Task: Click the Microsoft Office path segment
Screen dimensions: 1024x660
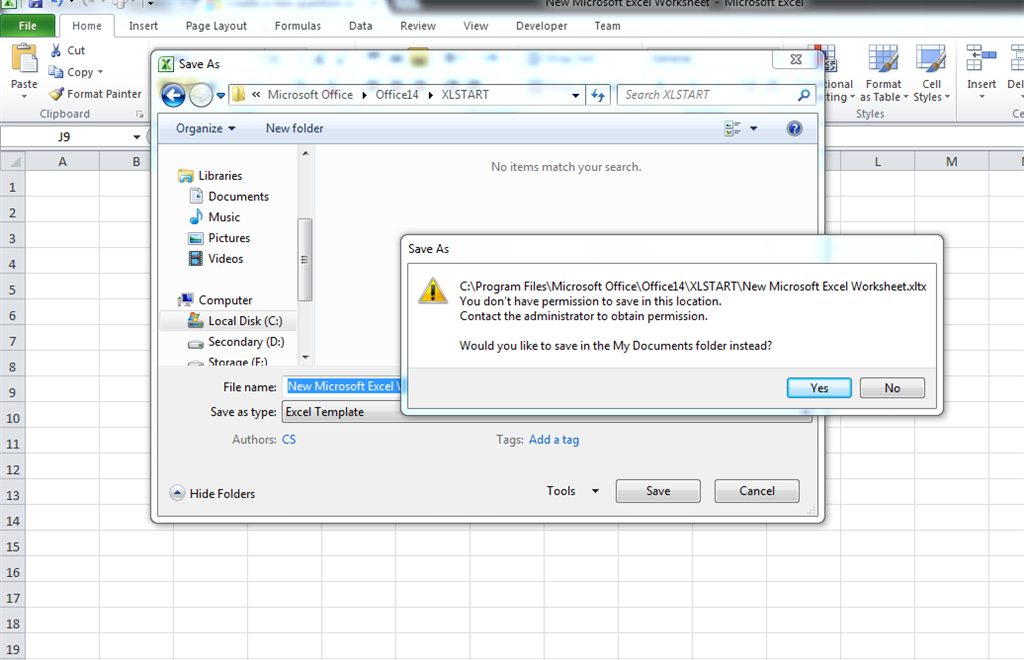Action: (310, 95)
